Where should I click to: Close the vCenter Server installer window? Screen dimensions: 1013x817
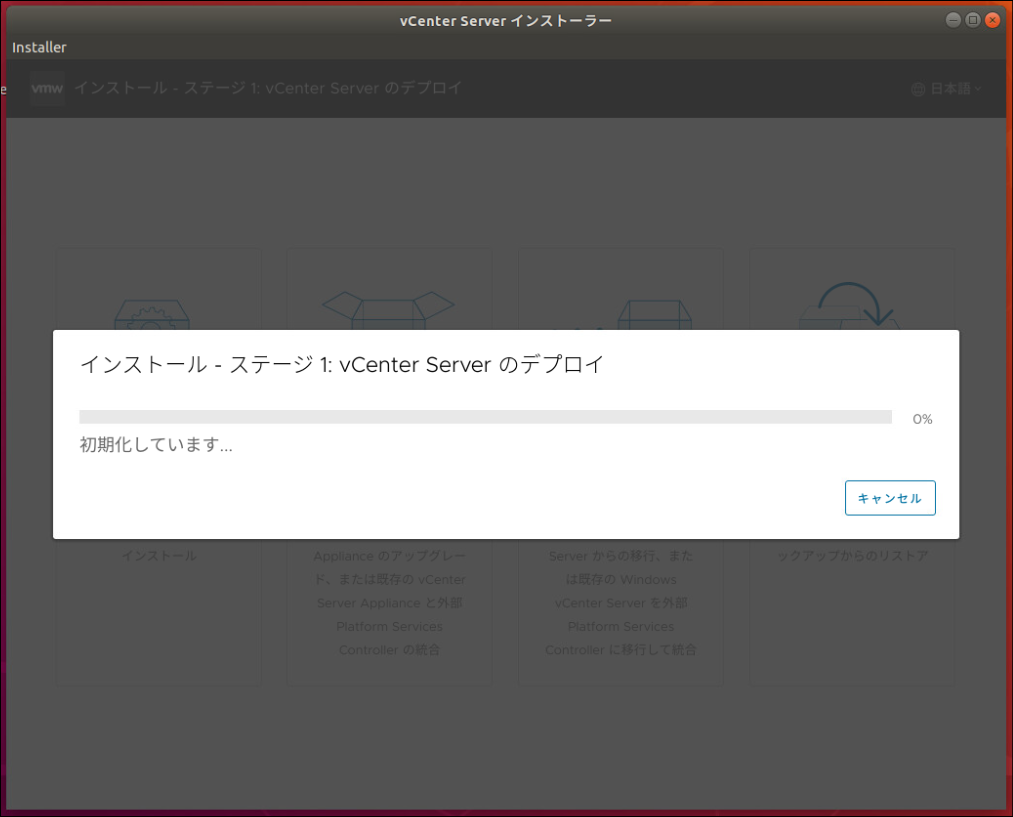pyautogui.click(x=992, y=20)
